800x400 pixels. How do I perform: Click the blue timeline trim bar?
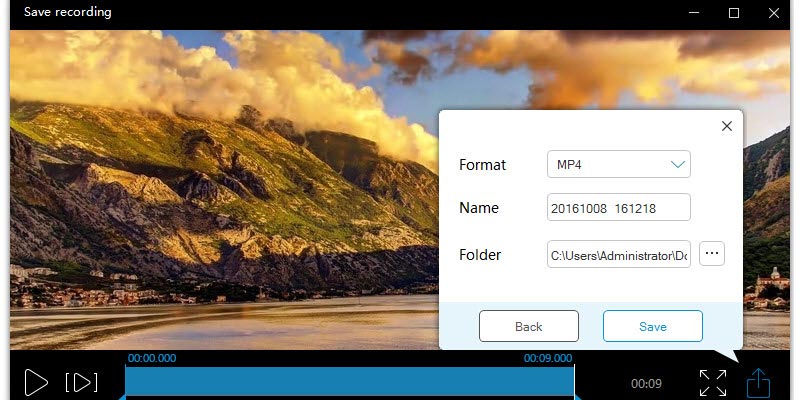point(349,382)
